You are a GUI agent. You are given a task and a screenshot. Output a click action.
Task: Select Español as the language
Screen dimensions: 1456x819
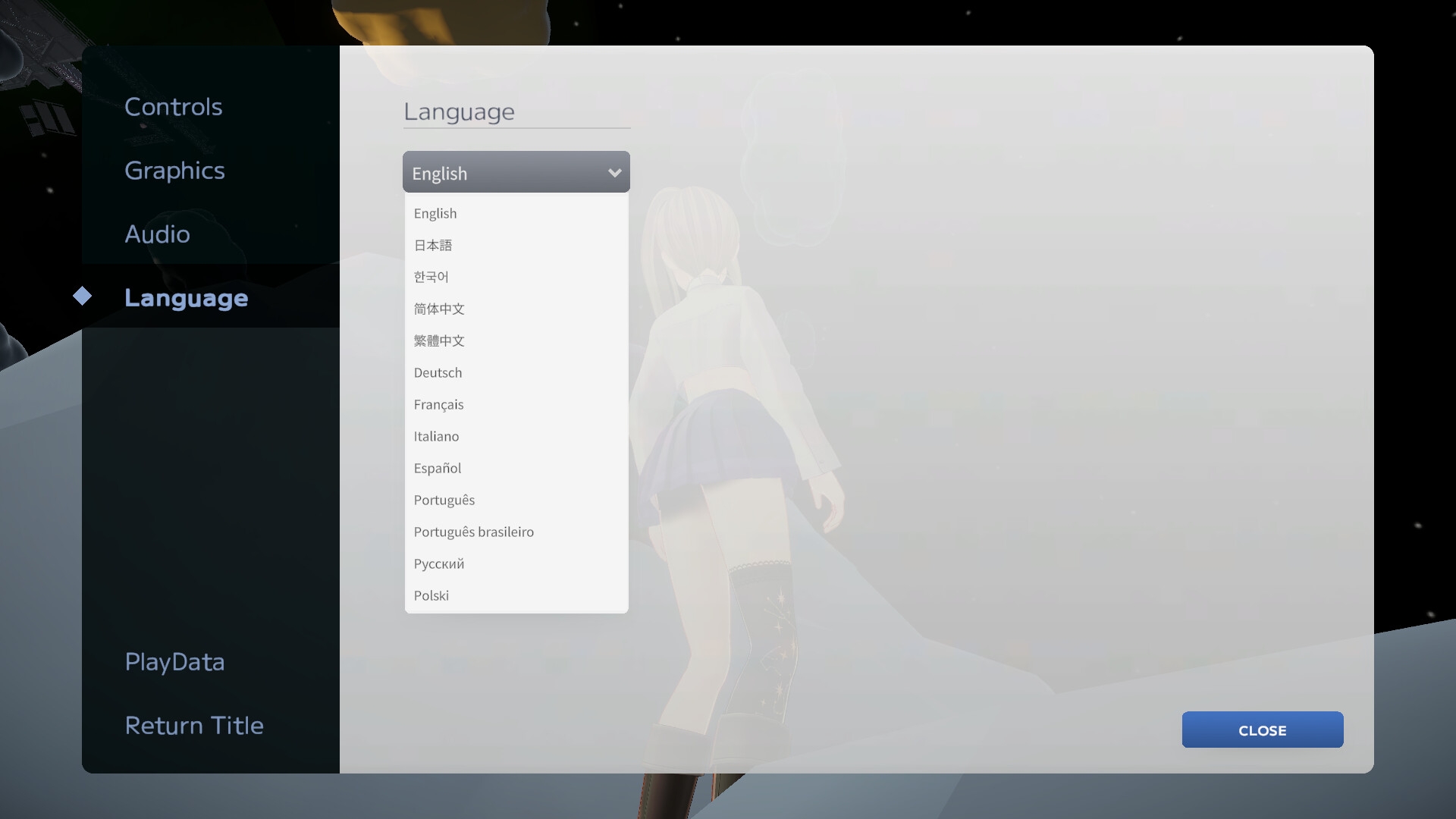tap(438, 469)
